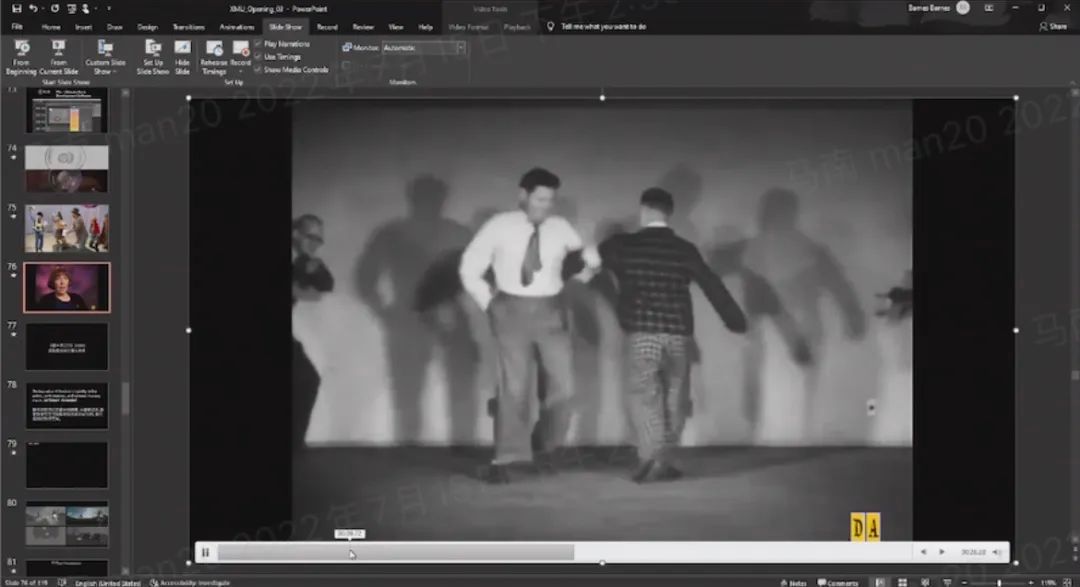Pause the video with the pause button

pyautogui.click(x=205, y=552)
